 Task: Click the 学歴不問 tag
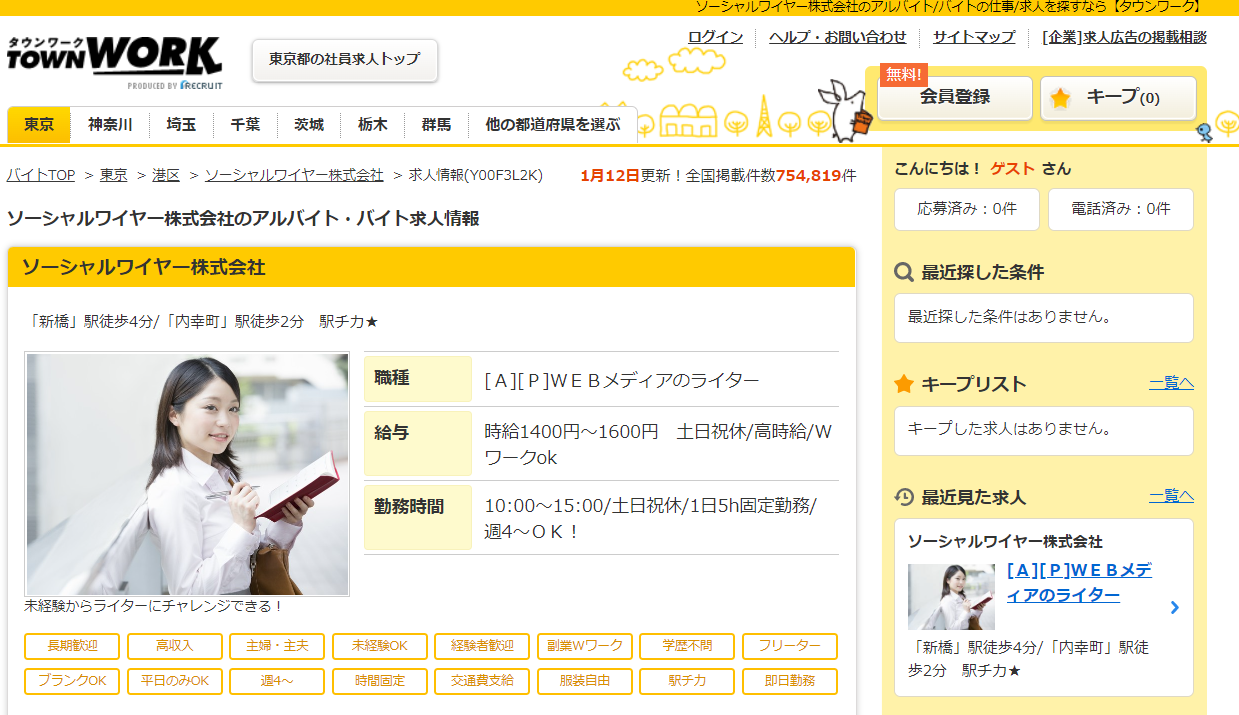(x=687, y=646)
